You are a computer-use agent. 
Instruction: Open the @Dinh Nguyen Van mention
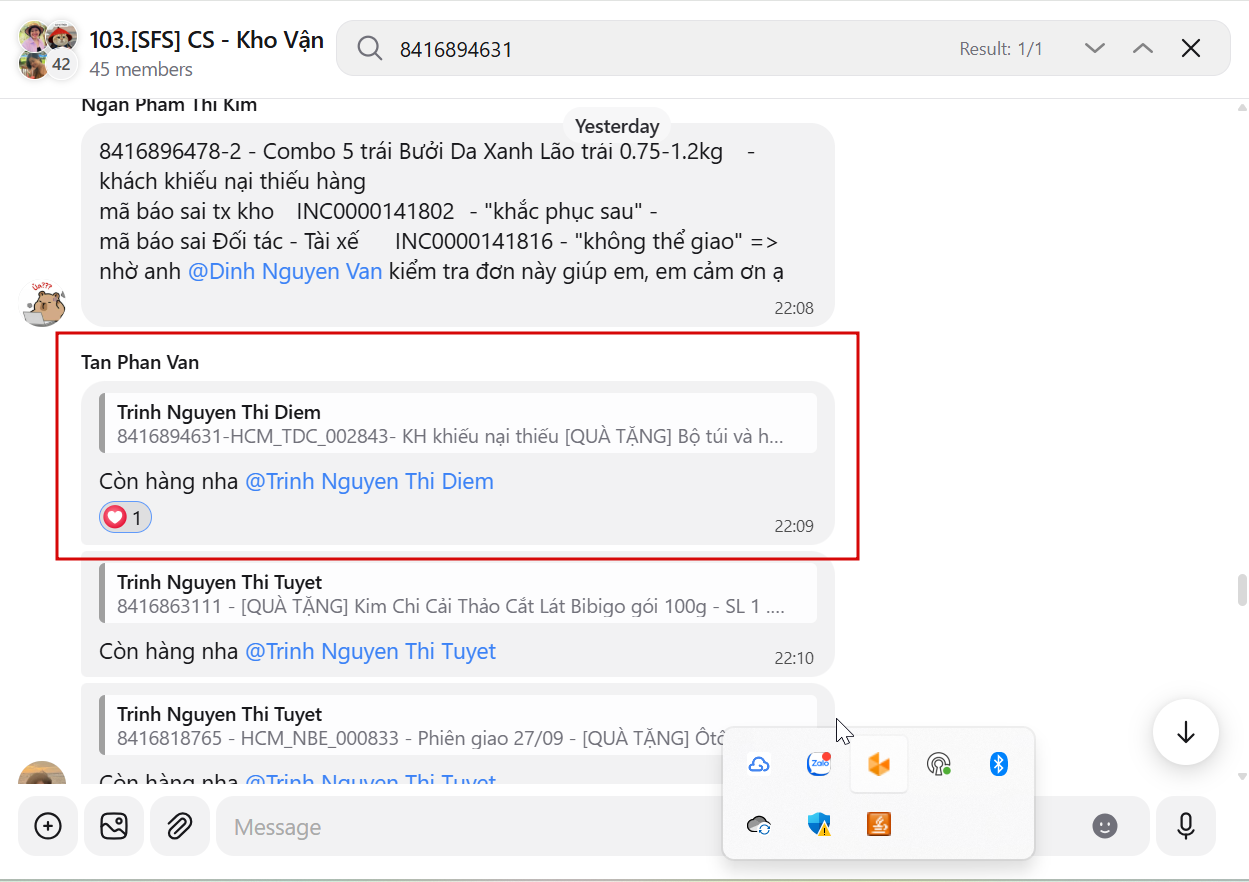[285, 271]
